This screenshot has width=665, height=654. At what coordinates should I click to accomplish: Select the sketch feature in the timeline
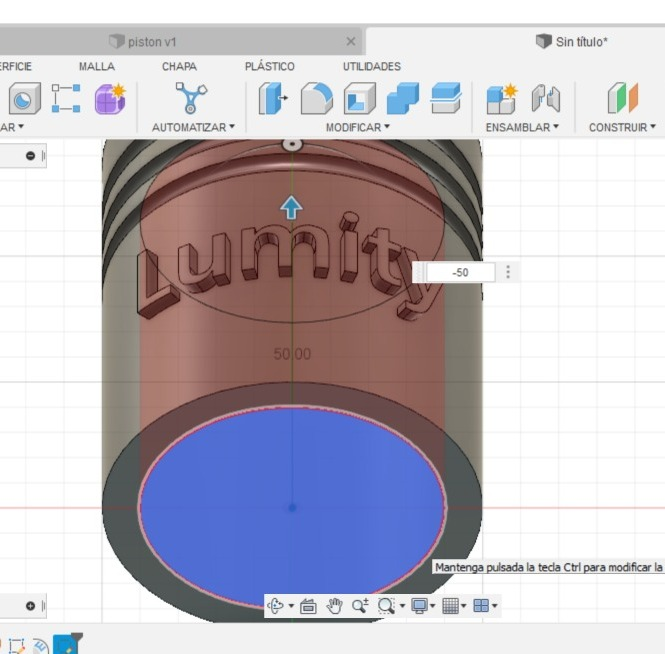[16, 646]
